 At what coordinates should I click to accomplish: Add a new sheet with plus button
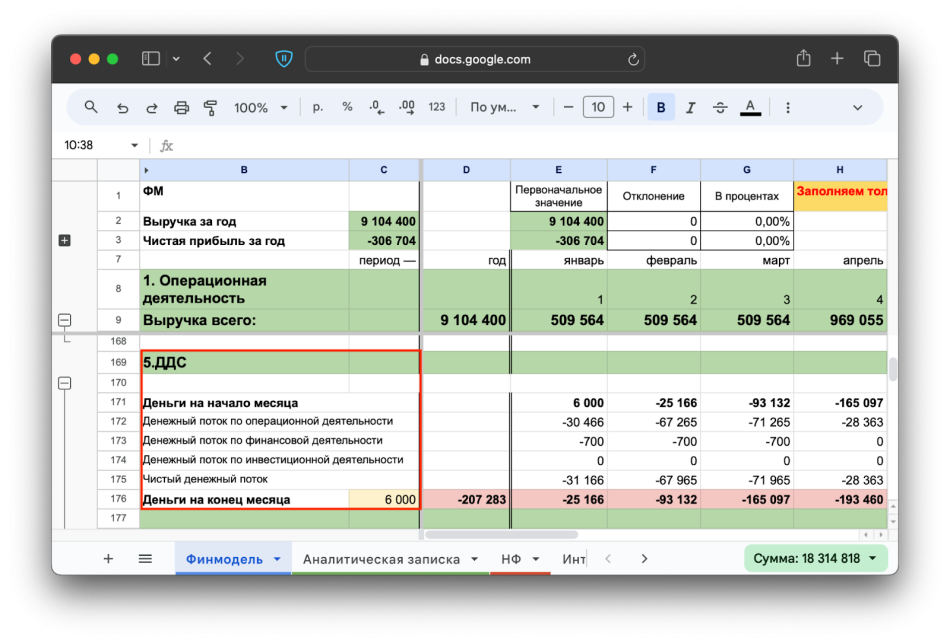click(x=108, y=559)
